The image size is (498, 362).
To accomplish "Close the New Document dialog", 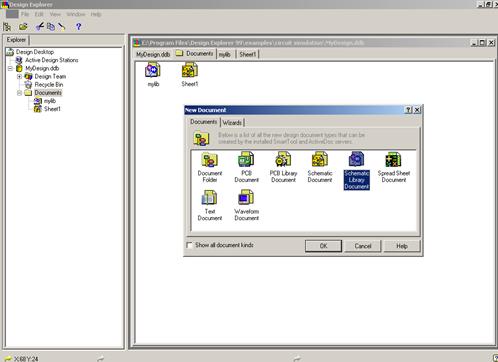I will click(x=417, y=110).
